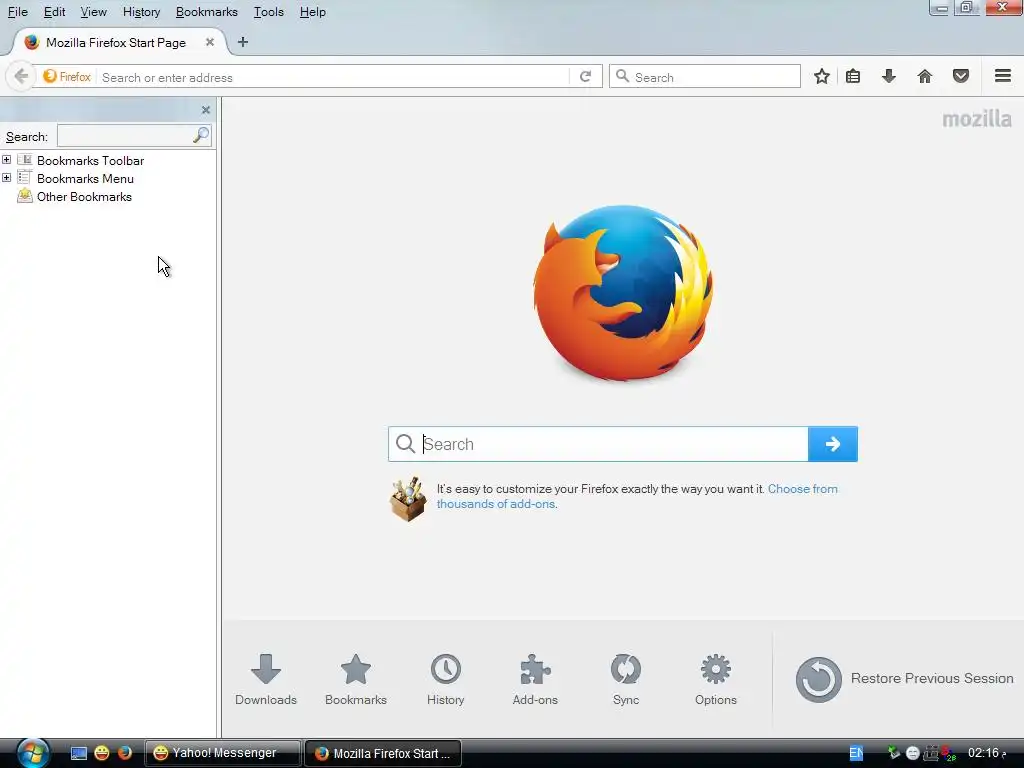
Task: Open the Edit menu
Action: (54, 12)
